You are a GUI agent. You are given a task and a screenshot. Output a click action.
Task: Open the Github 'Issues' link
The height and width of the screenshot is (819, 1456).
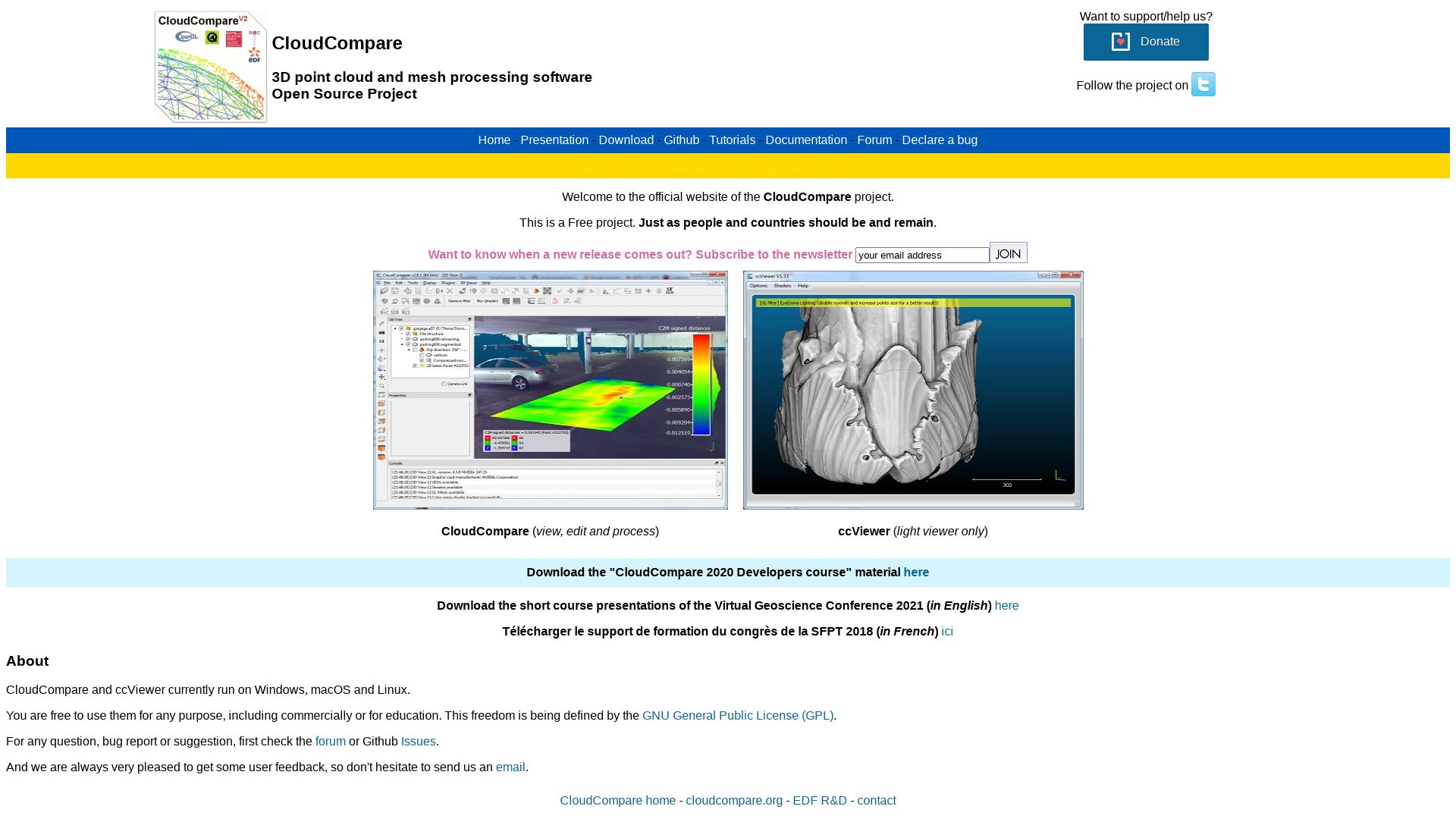[418, 742]
